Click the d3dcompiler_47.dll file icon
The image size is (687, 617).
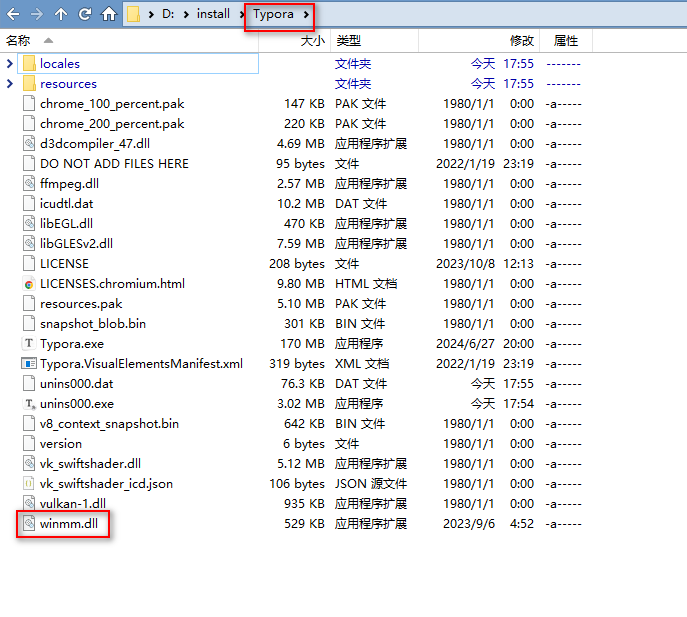pyautogui.click(x=29, y=143)
